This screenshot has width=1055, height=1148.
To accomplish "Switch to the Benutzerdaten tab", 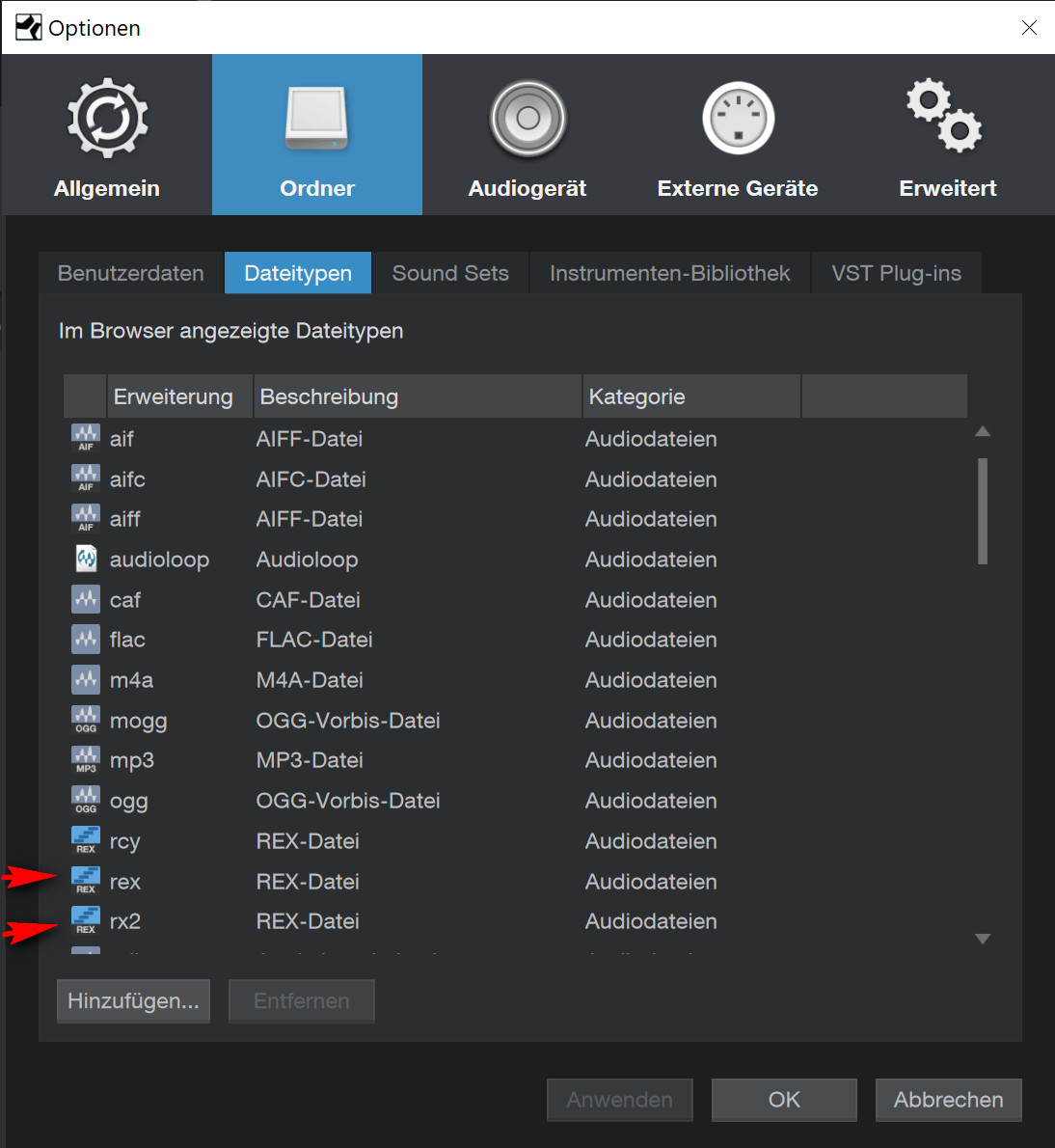I will tap(131, 273).
